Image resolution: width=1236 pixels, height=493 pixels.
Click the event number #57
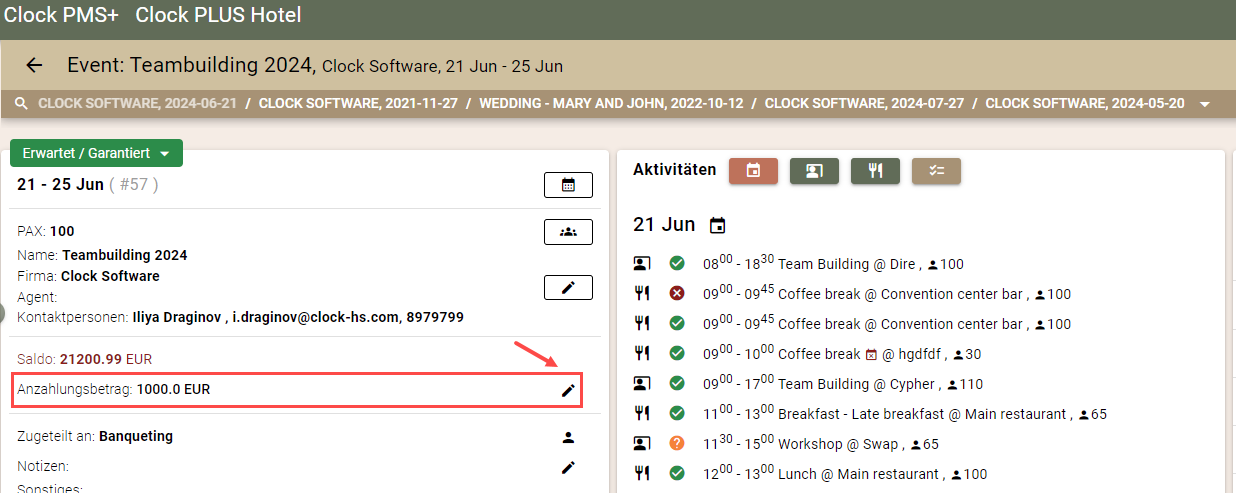point(135,185)
